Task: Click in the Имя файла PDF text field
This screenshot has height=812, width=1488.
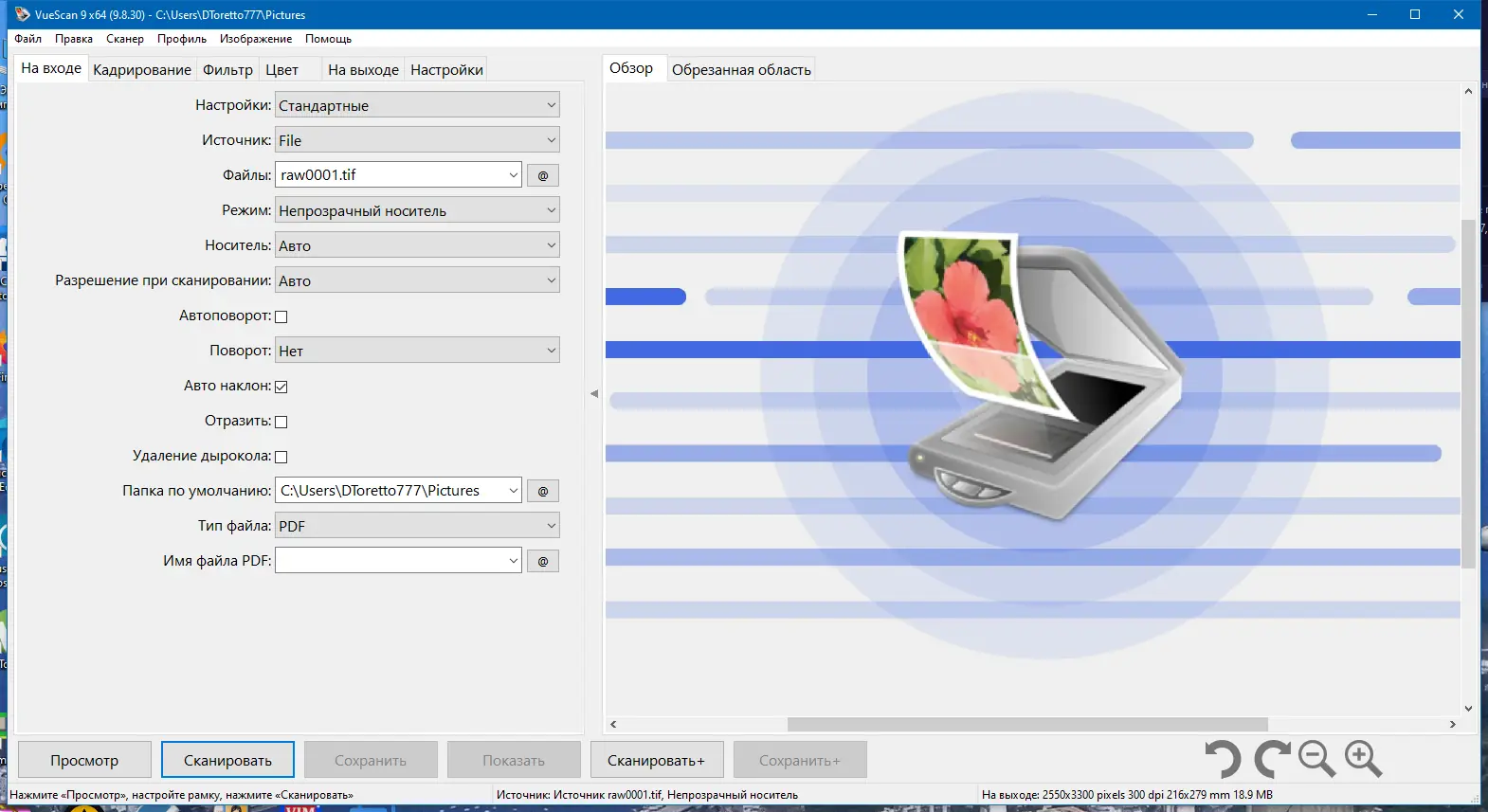Action: (x=390, y=561)
